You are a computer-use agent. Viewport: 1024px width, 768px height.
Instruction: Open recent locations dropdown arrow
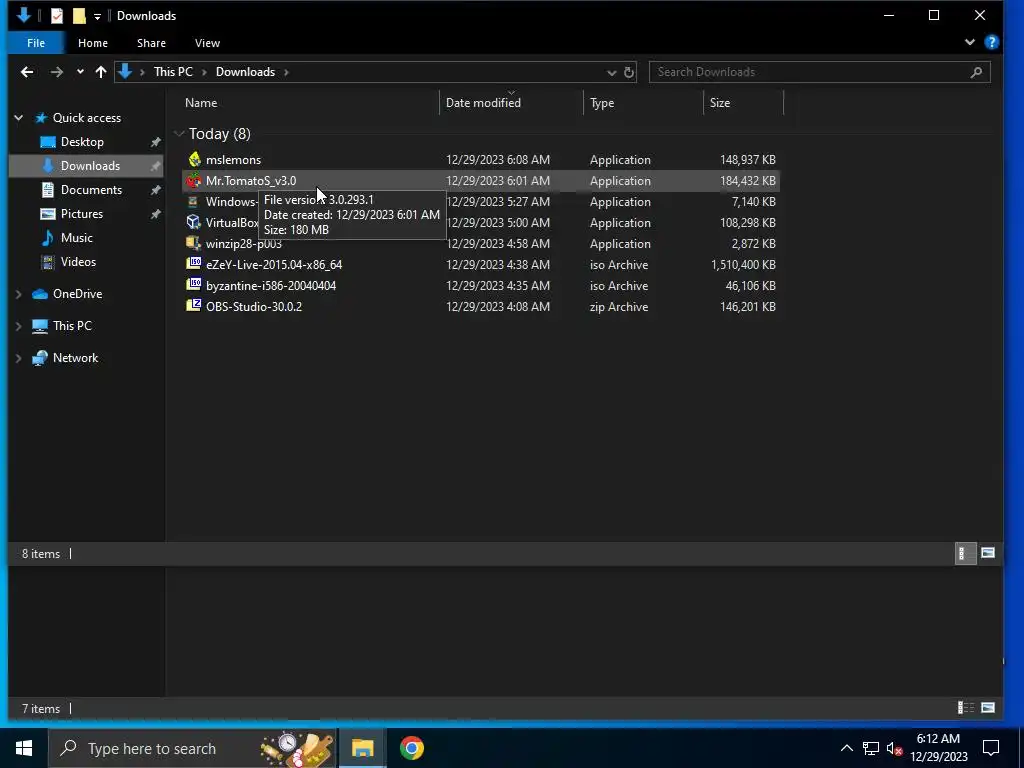point(80,72)
